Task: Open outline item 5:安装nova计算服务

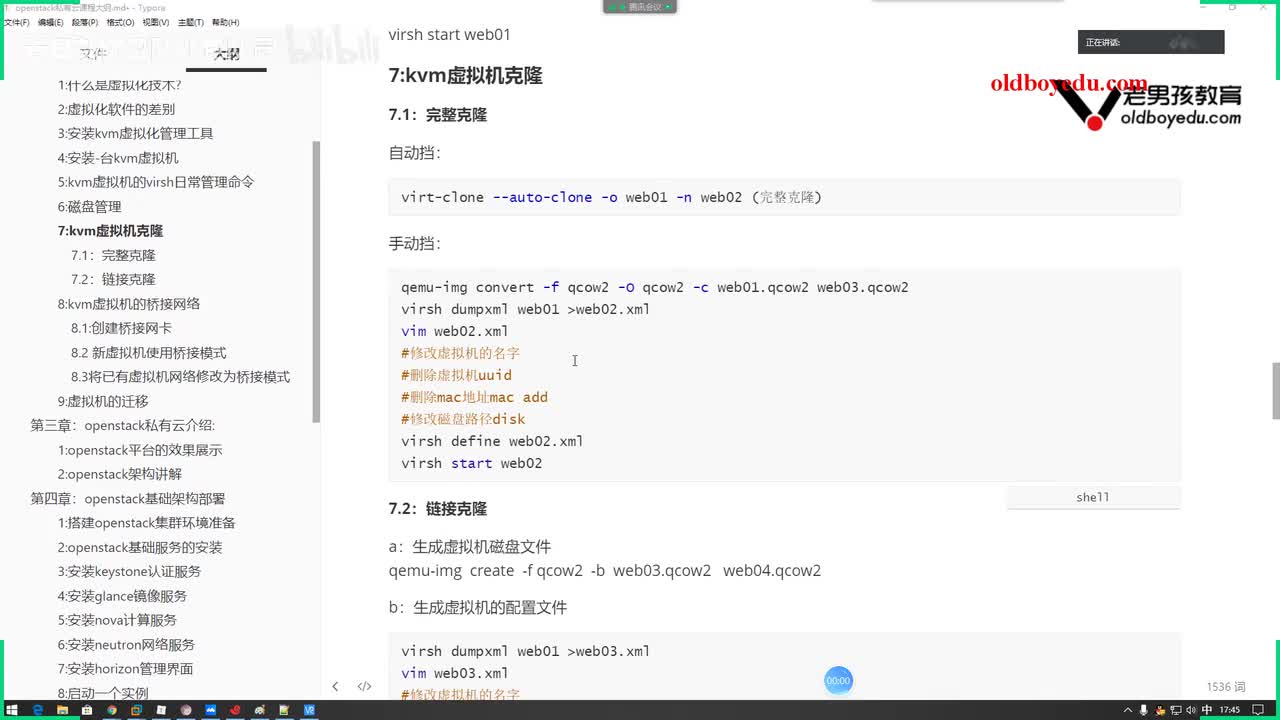Action: pyautogui.click(x=117, y=620)
